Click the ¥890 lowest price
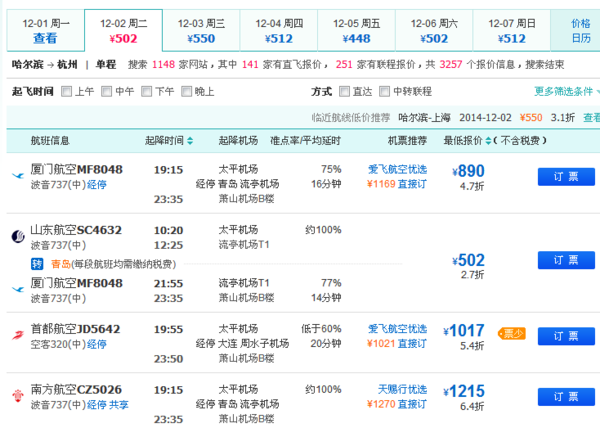The image size is (600, 428). click(468, 171)
